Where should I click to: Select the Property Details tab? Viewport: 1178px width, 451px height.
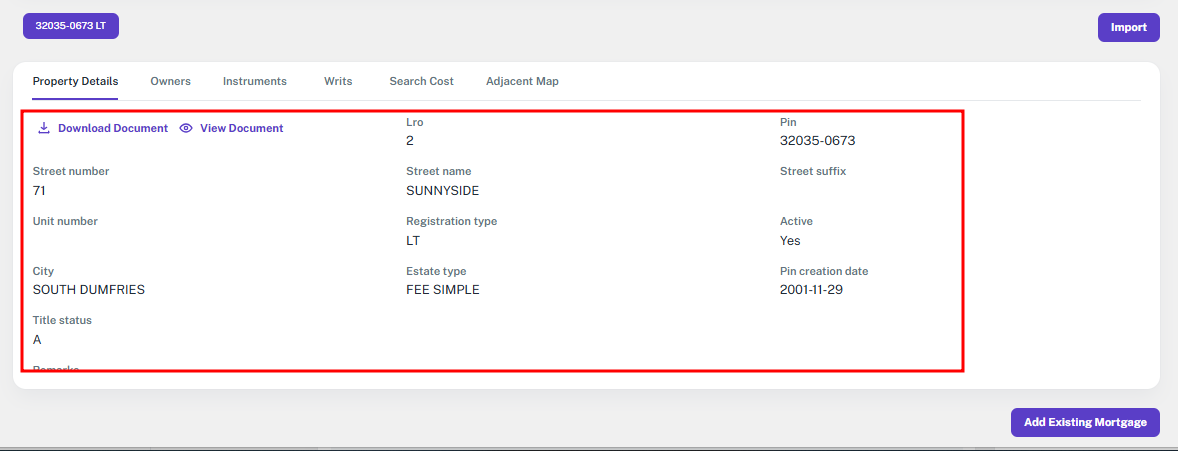[x=75, y=81]
